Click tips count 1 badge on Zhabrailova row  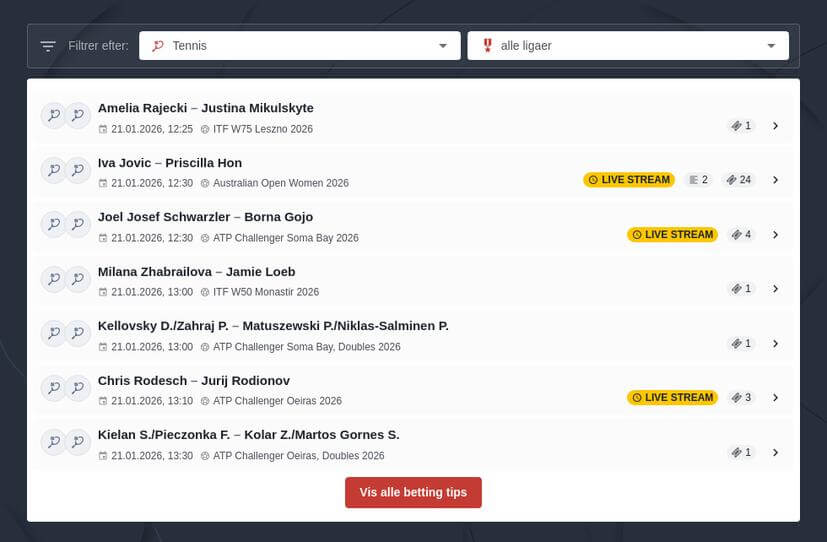[x=741, y=289]
